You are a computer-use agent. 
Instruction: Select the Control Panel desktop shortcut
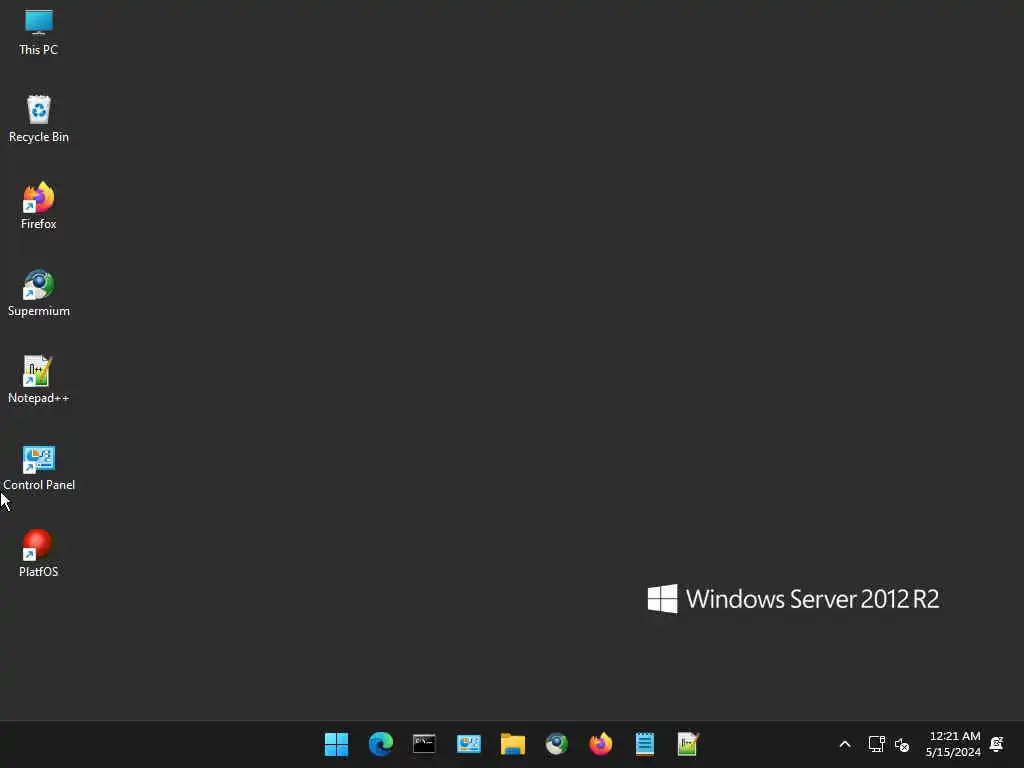point(39,468)
